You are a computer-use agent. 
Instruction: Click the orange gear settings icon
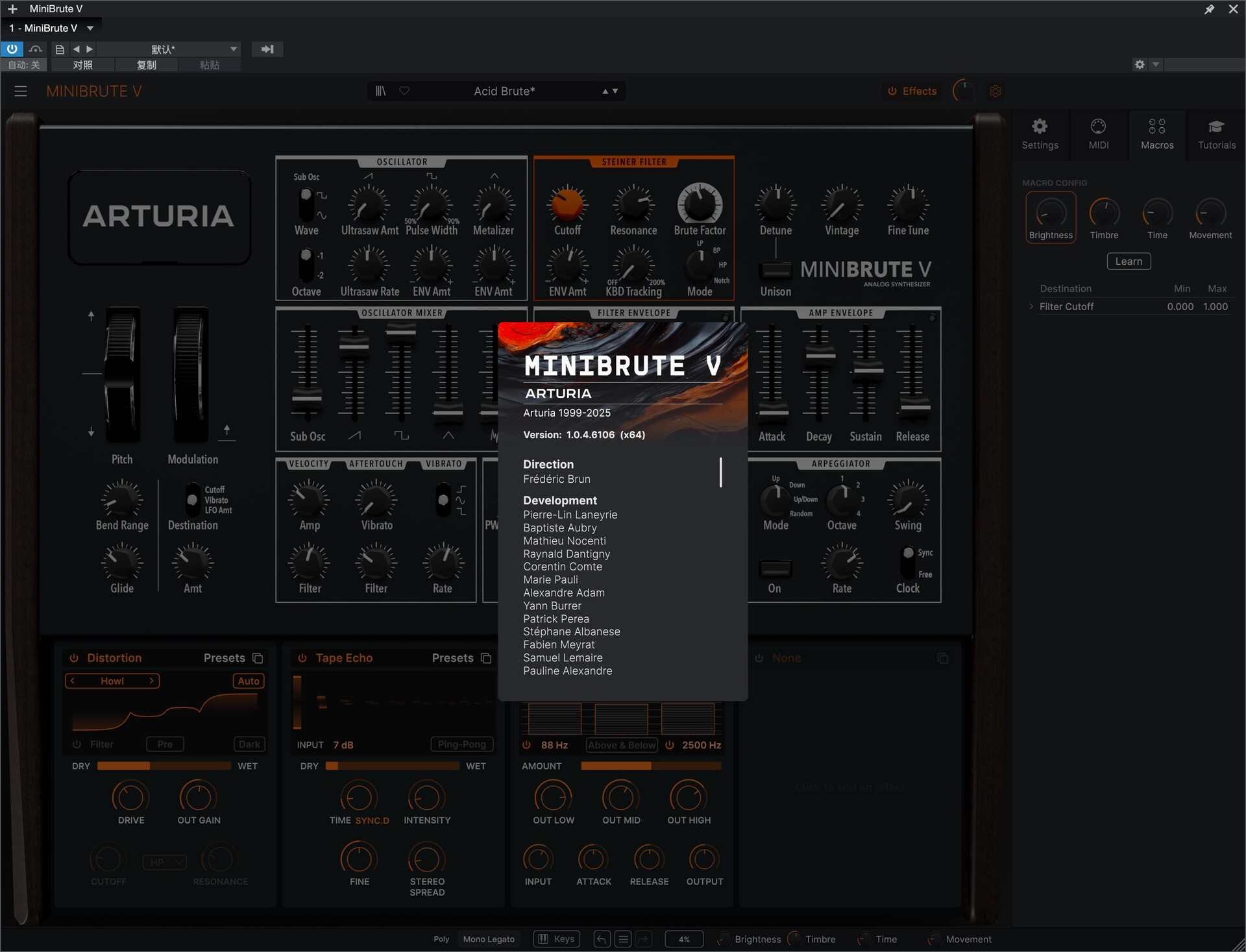[996, 92]
